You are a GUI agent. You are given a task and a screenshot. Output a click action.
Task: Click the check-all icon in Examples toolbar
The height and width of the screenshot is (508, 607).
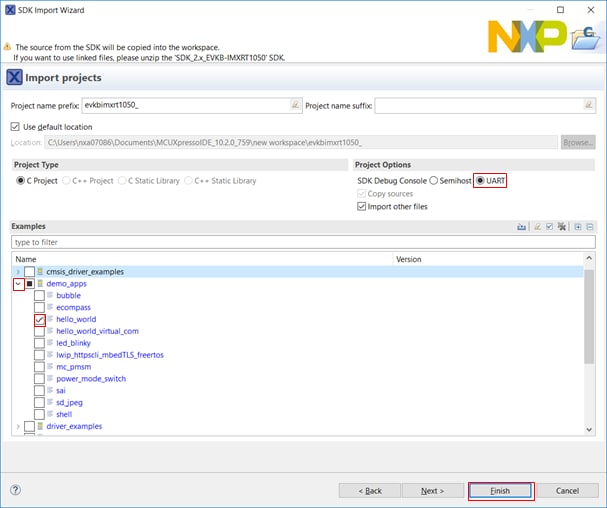549,227
